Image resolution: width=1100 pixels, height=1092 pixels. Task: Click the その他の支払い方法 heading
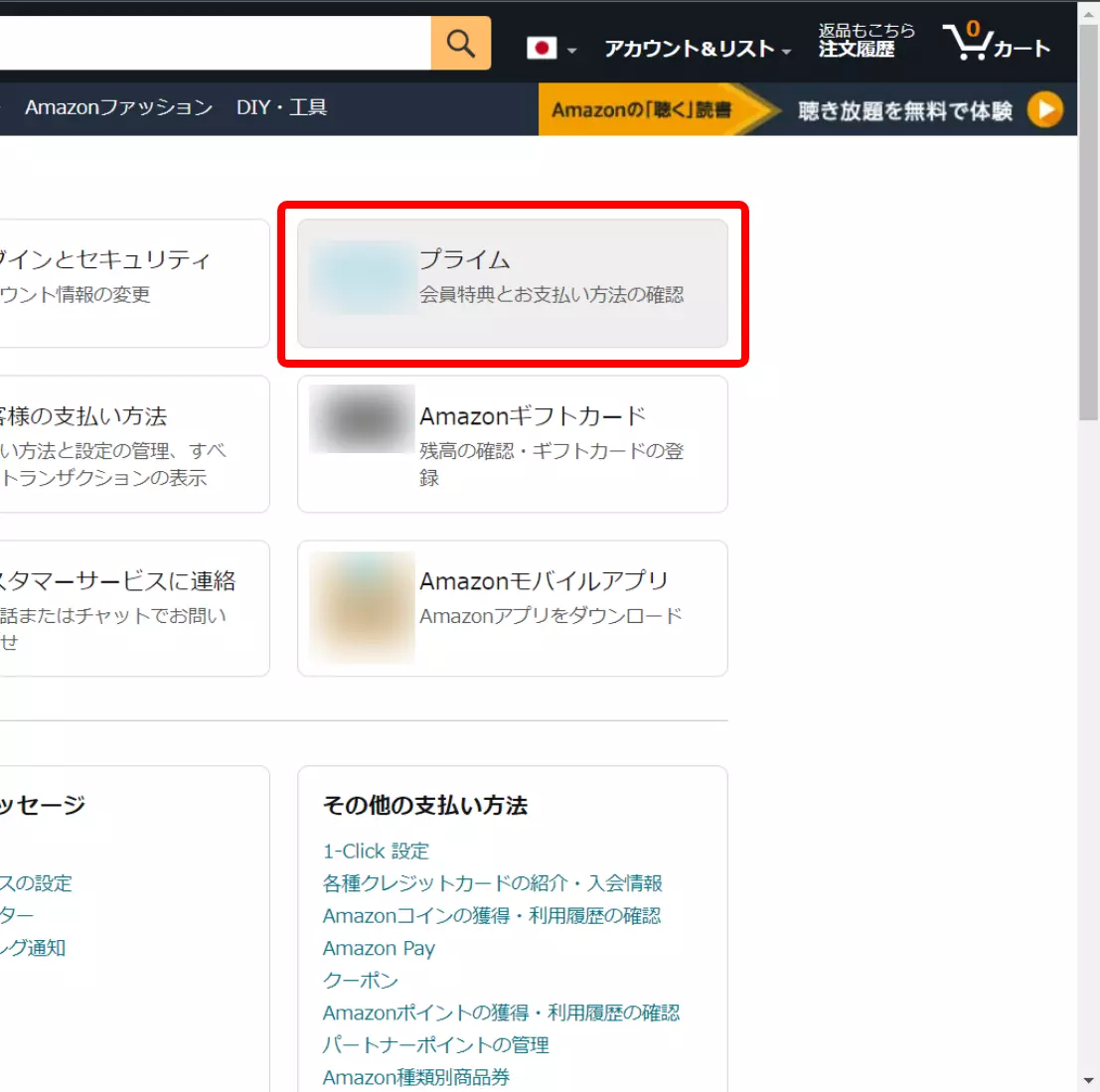(x=425, y=805)
